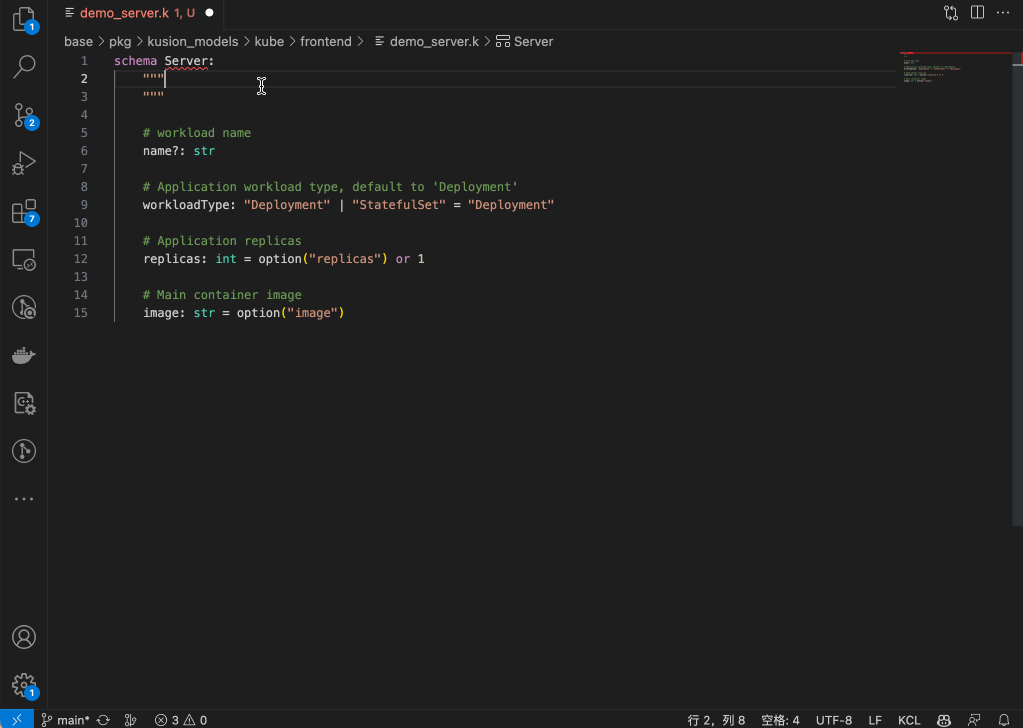The image size is (1023, 728).
Task: Split the editor to the right
Action: click(x=977, y=13)
